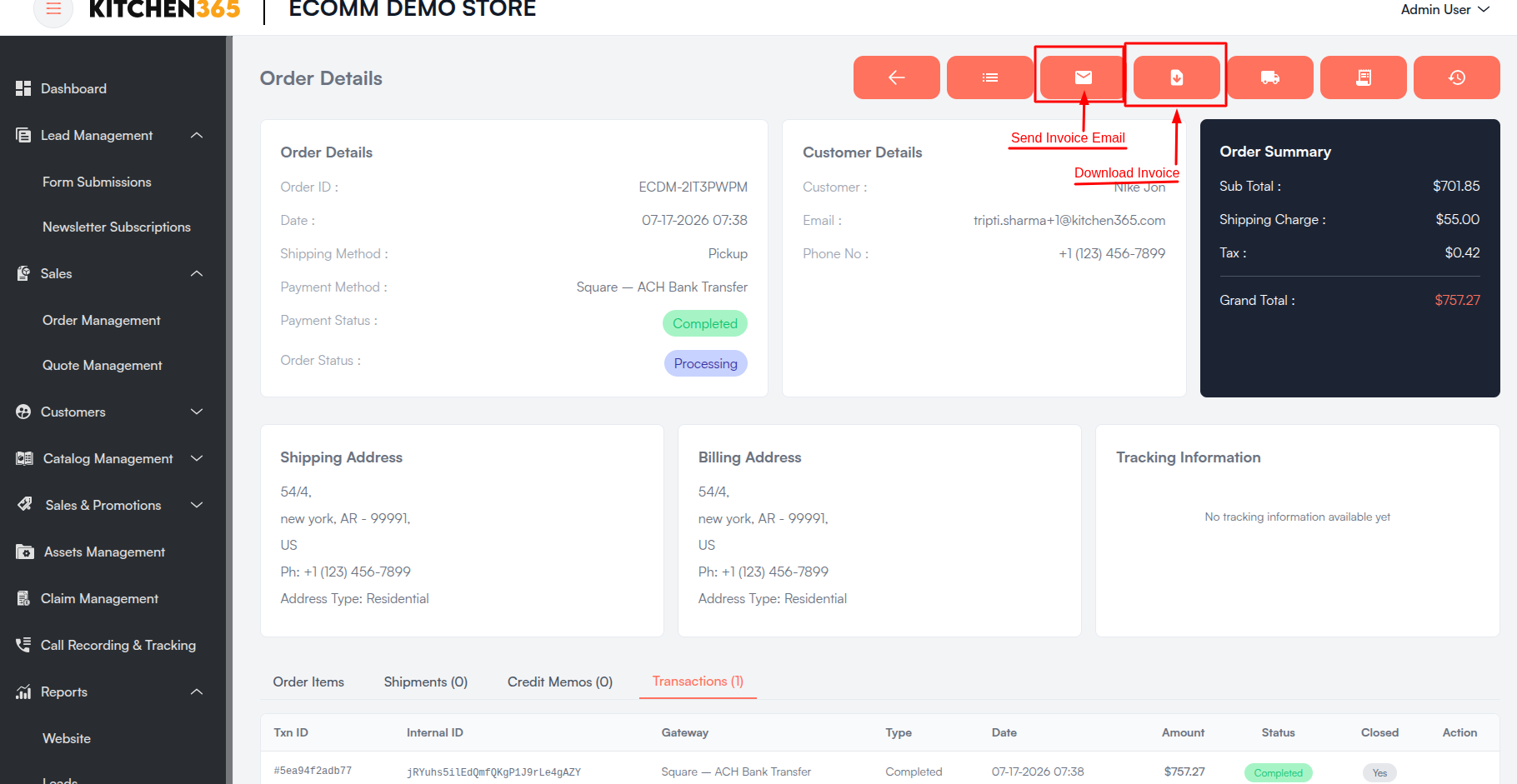The image size is (1517, 784).
Task: Click the Sales sidebar icon
Action: click(x=23, y=273)
